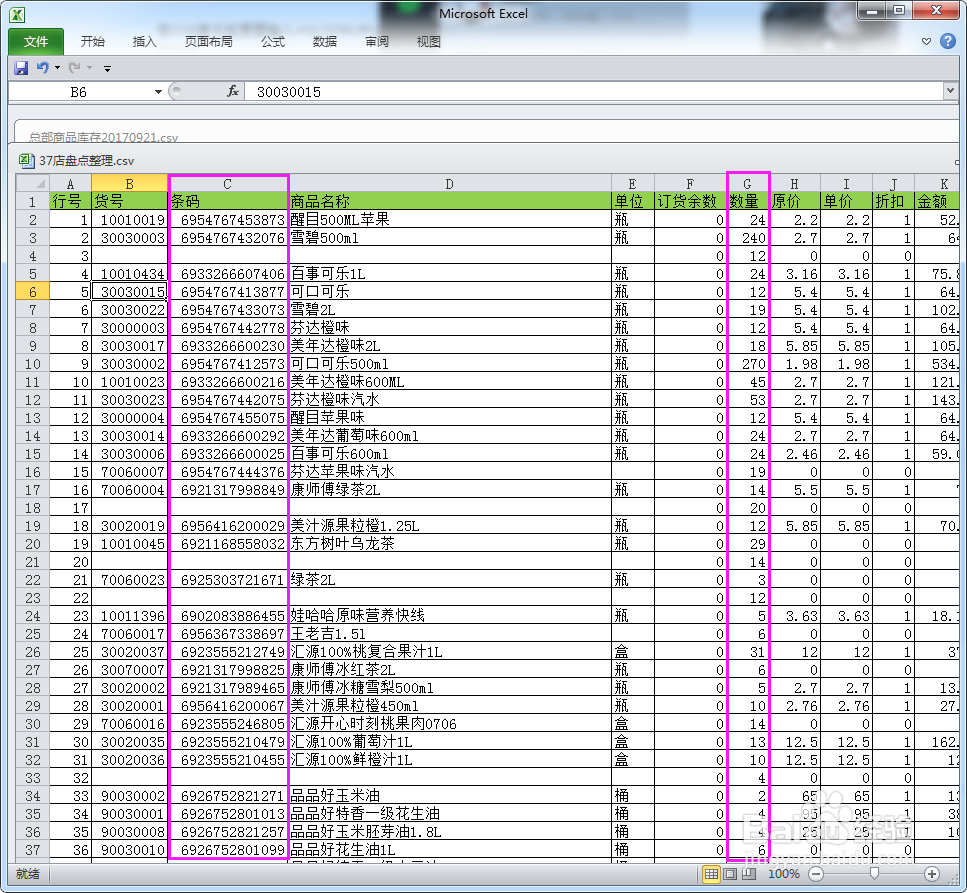Click cell with 娃哈哈原味营养快线
This screenshot has width=967, height=893.
(x=450, y=615)
